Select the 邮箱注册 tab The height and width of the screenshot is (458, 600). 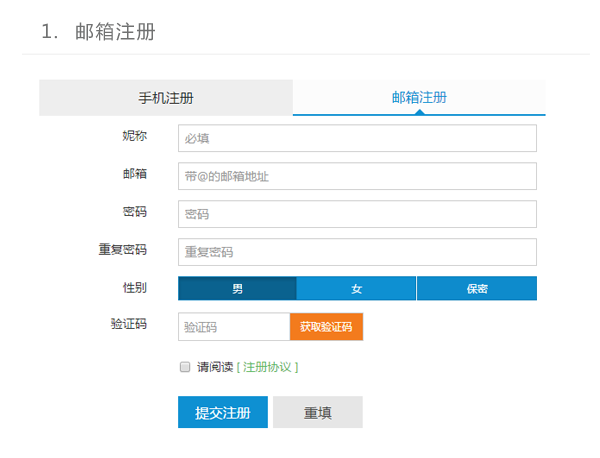click(419, 98)
